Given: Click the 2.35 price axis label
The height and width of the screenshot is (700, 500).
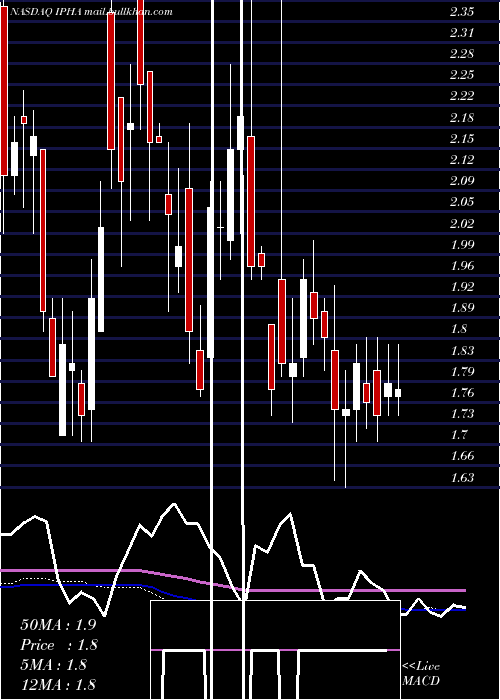Looking at the screenshot, I should click(x=462, y=12).
